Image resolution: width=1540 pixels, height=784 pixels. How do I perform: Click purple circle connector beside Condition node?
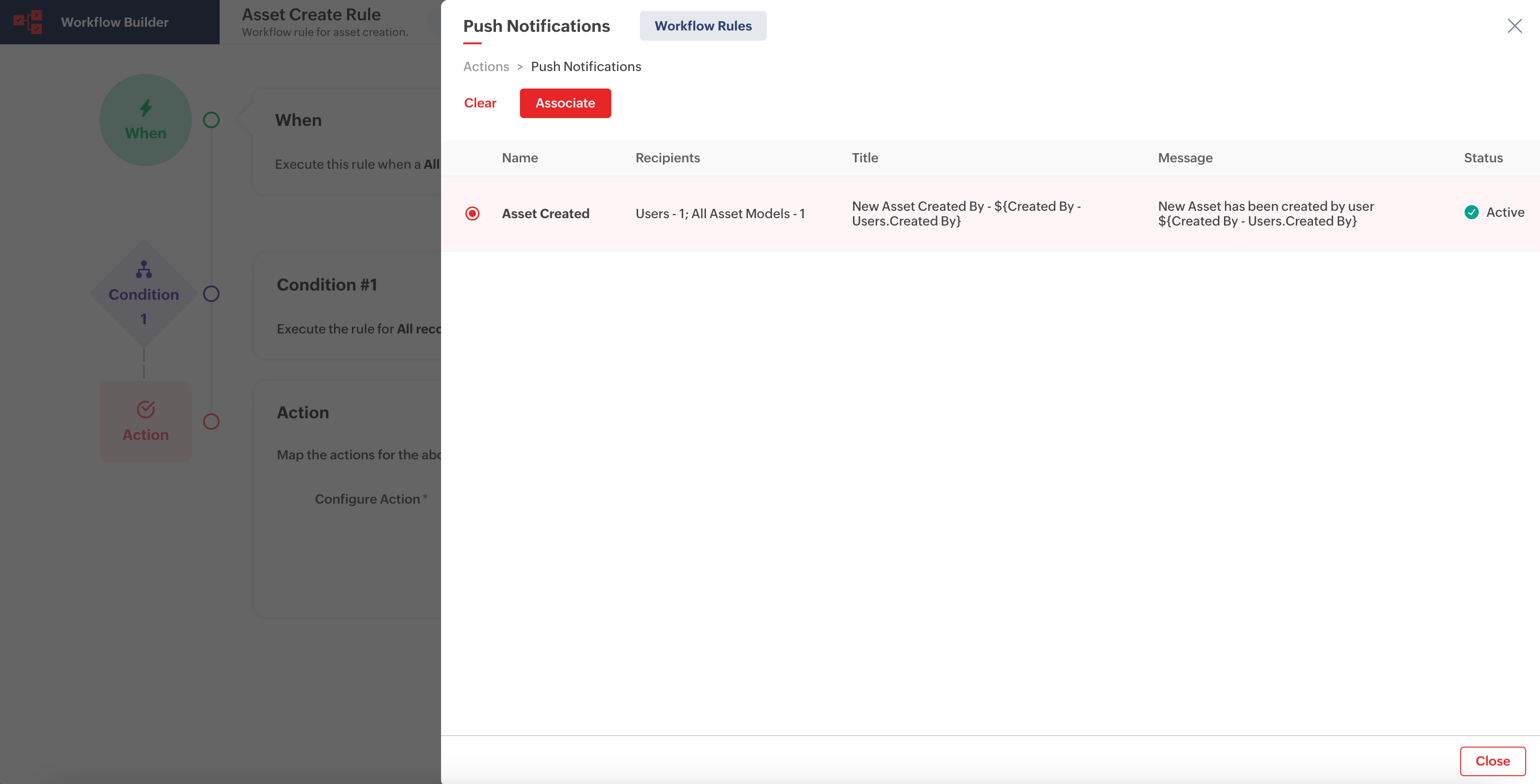(x=211, y=294)
